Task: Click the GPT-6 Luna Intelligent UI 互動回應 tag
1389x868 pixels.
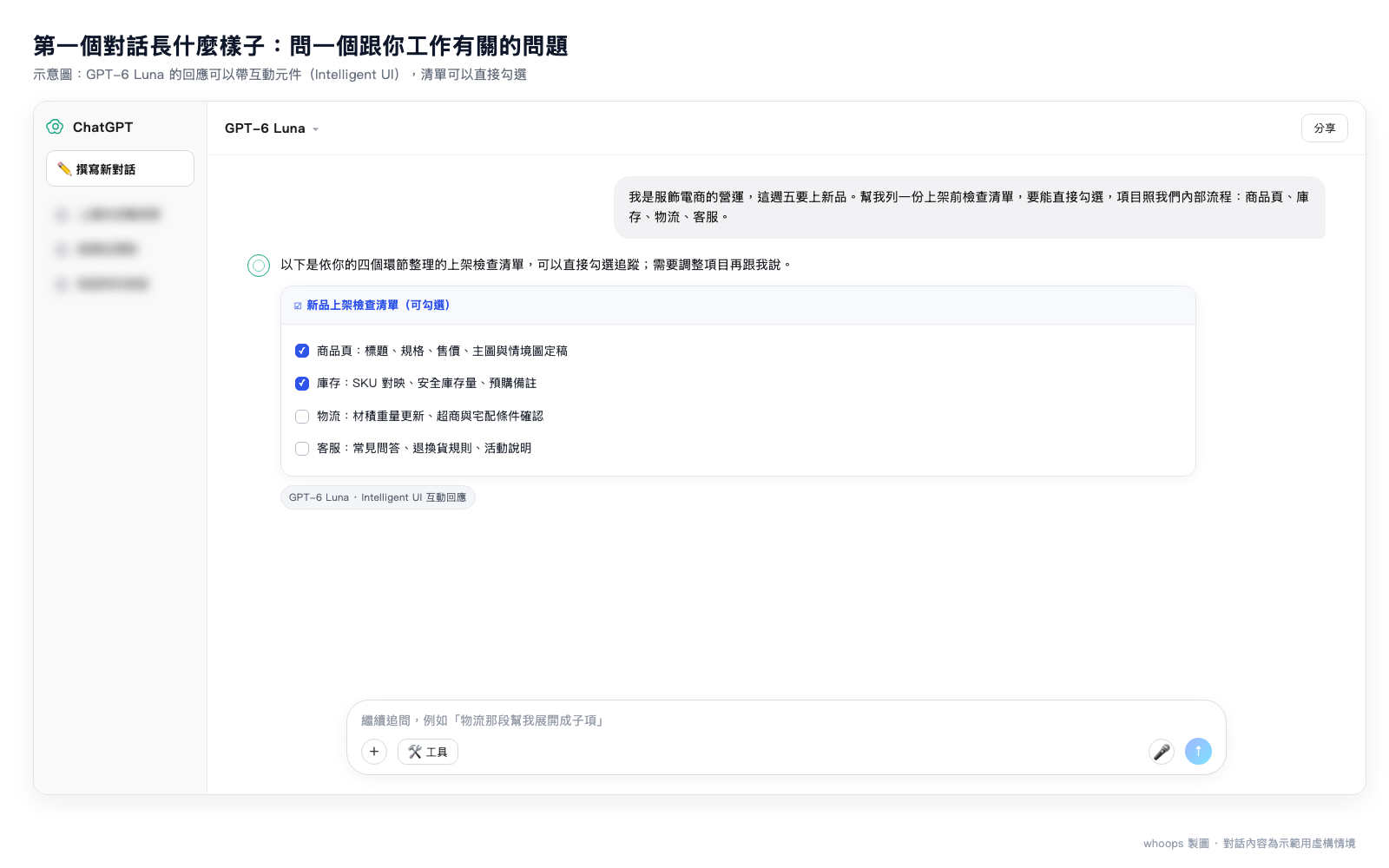Action: pyautogui.click(x=378, y=497)
